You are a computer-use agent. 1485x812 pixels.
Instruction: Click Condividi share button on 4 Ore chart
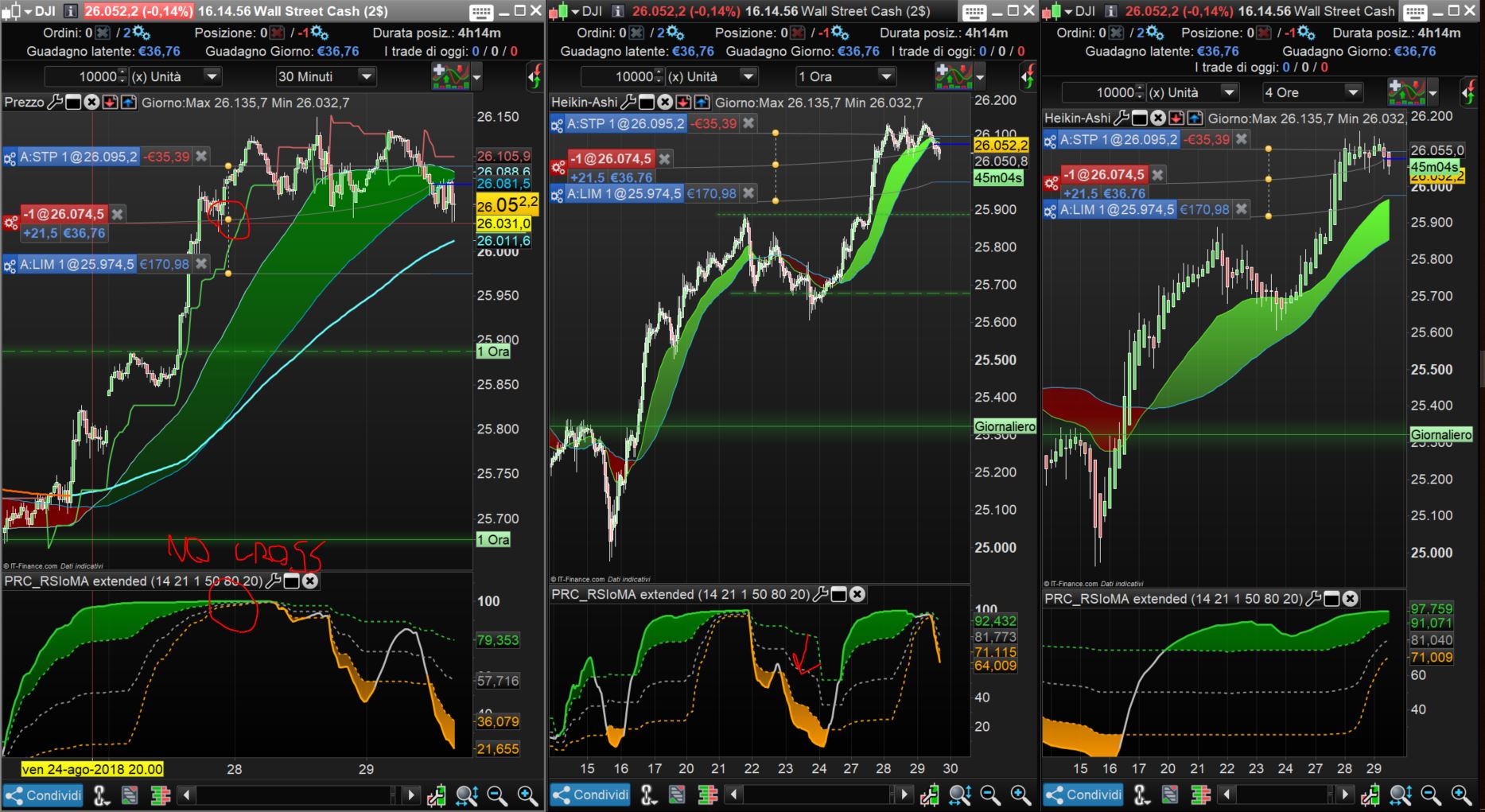tap(1083, 795)
